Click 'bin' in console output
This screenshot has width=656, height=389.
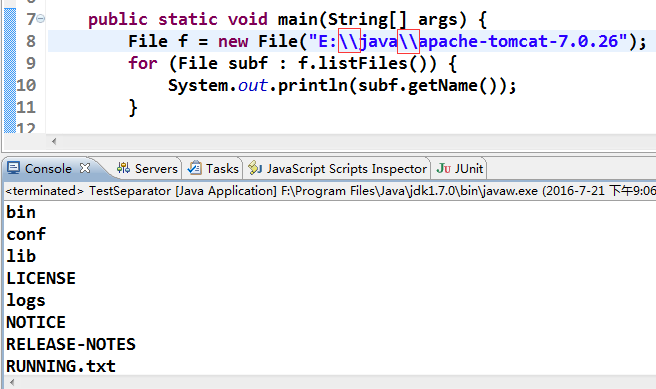pos(21,212)
